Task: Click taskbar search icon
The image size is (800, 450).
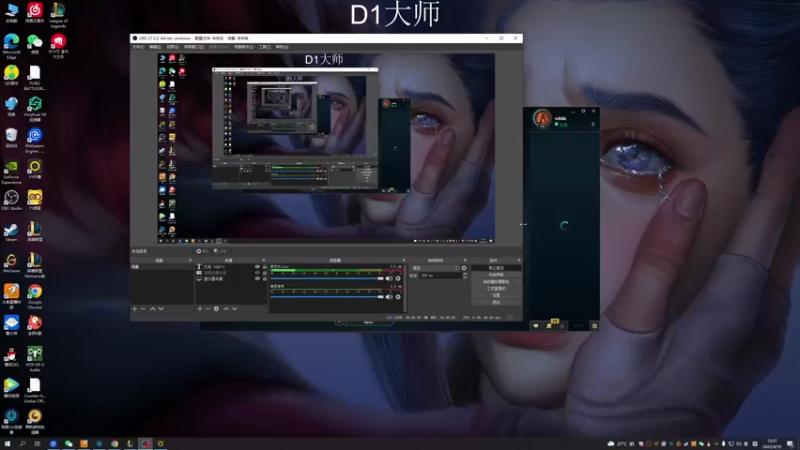Action: 22,444
